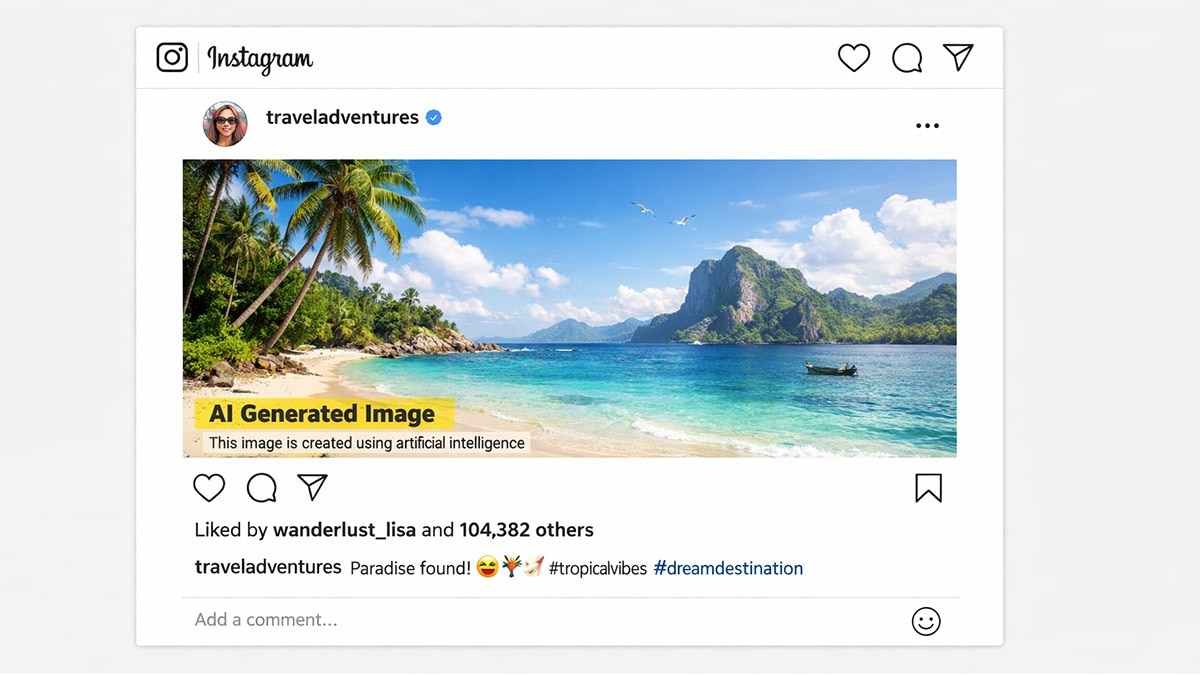Click the AI Generated Image label
Image resolution: width=1200 pixels, height=675 pixels.
322,414
